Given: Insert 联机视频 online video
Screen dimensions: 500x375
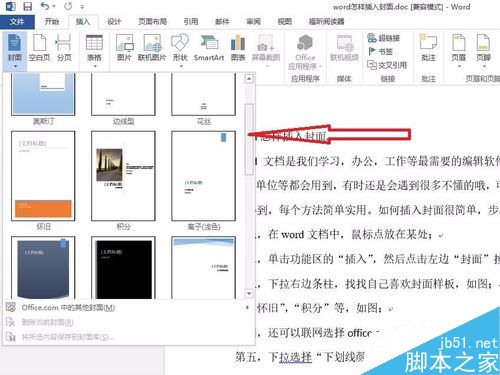Looking at the screenshot, I should click(x=344, y=48).
